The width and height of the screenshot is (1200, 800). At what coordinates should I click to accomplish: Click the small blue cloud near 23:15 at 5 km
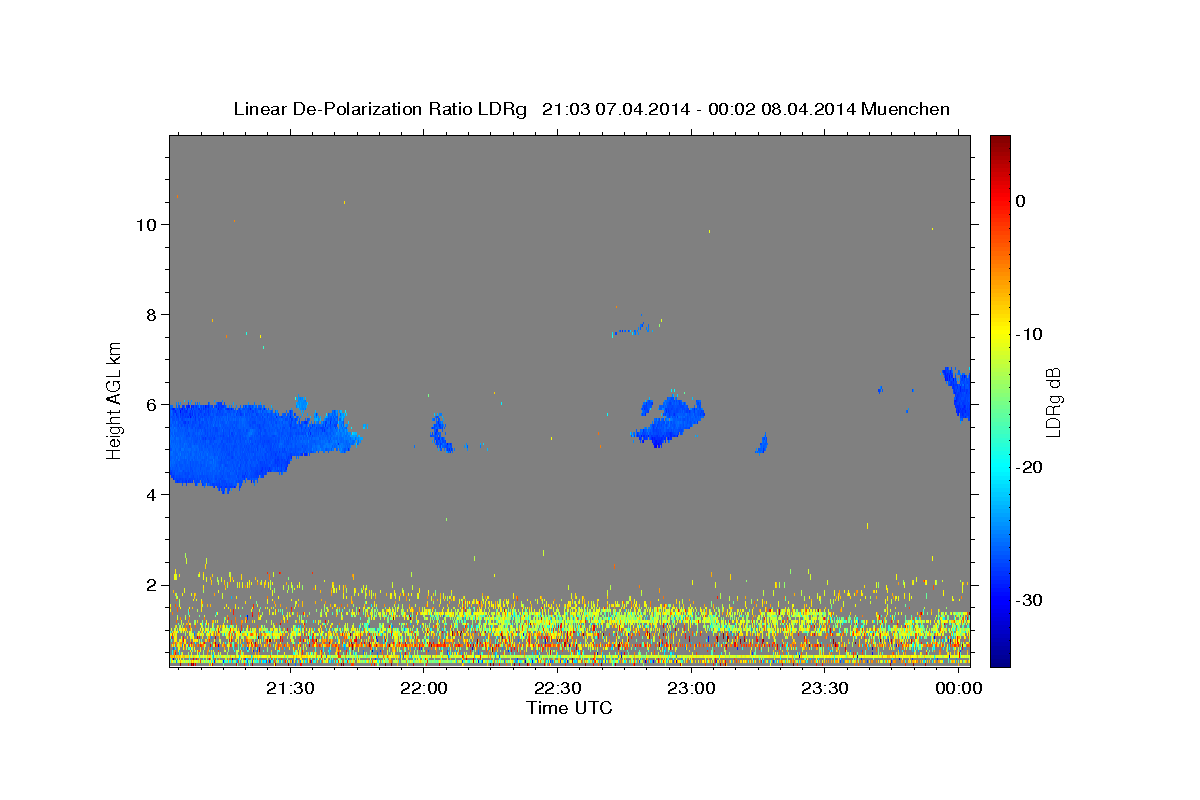click(762, 444)
